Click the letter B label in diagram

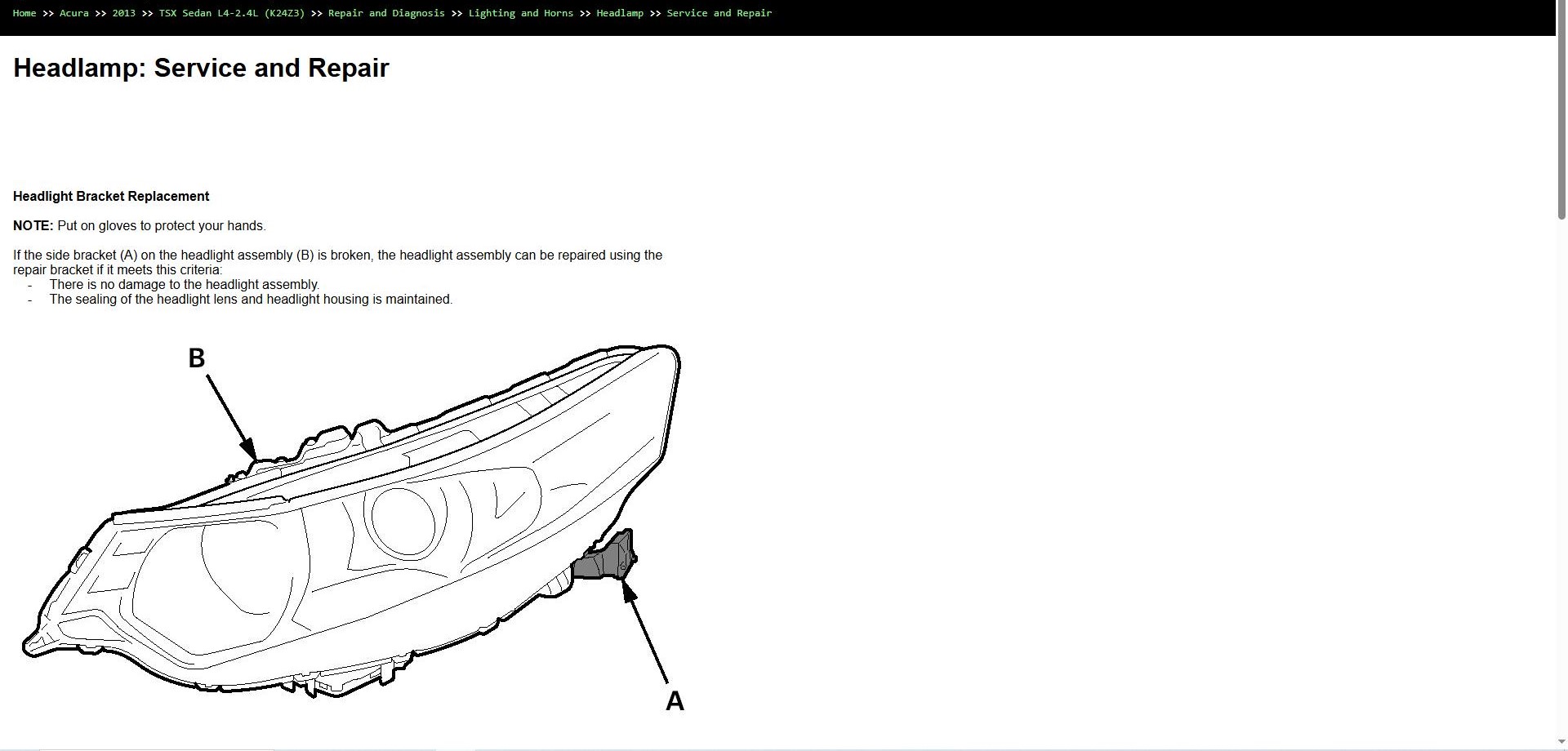coord(197,358)
